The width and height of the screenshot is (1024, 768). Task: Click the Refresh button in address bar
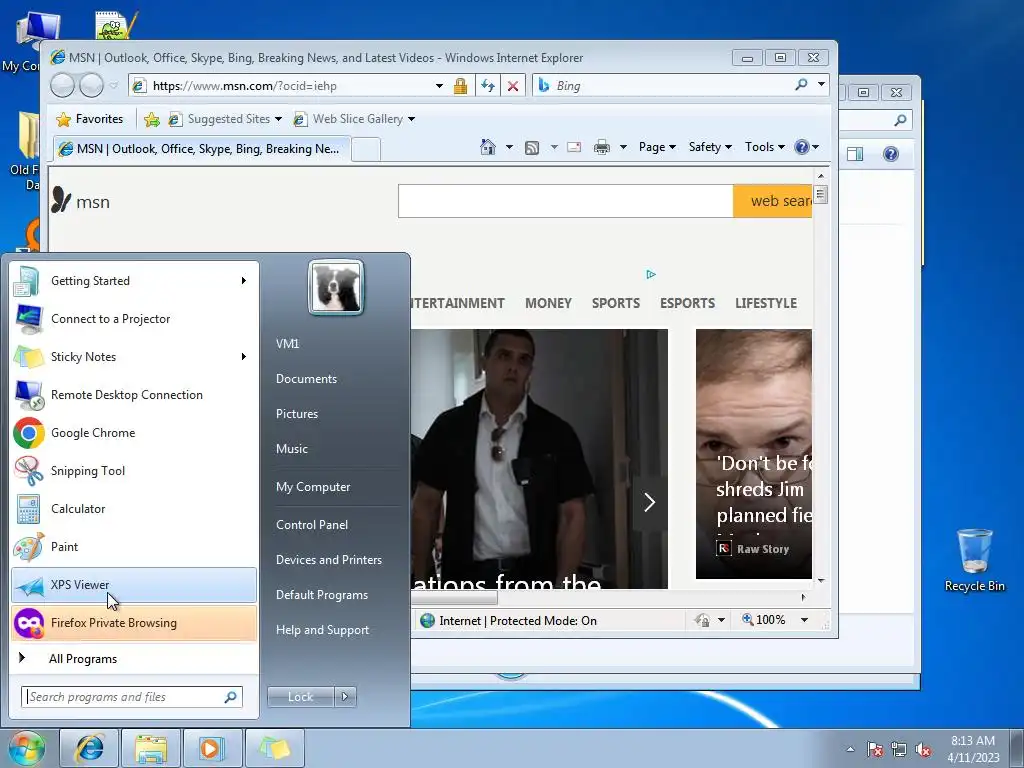pyautogui.click(x=488, y=86)
